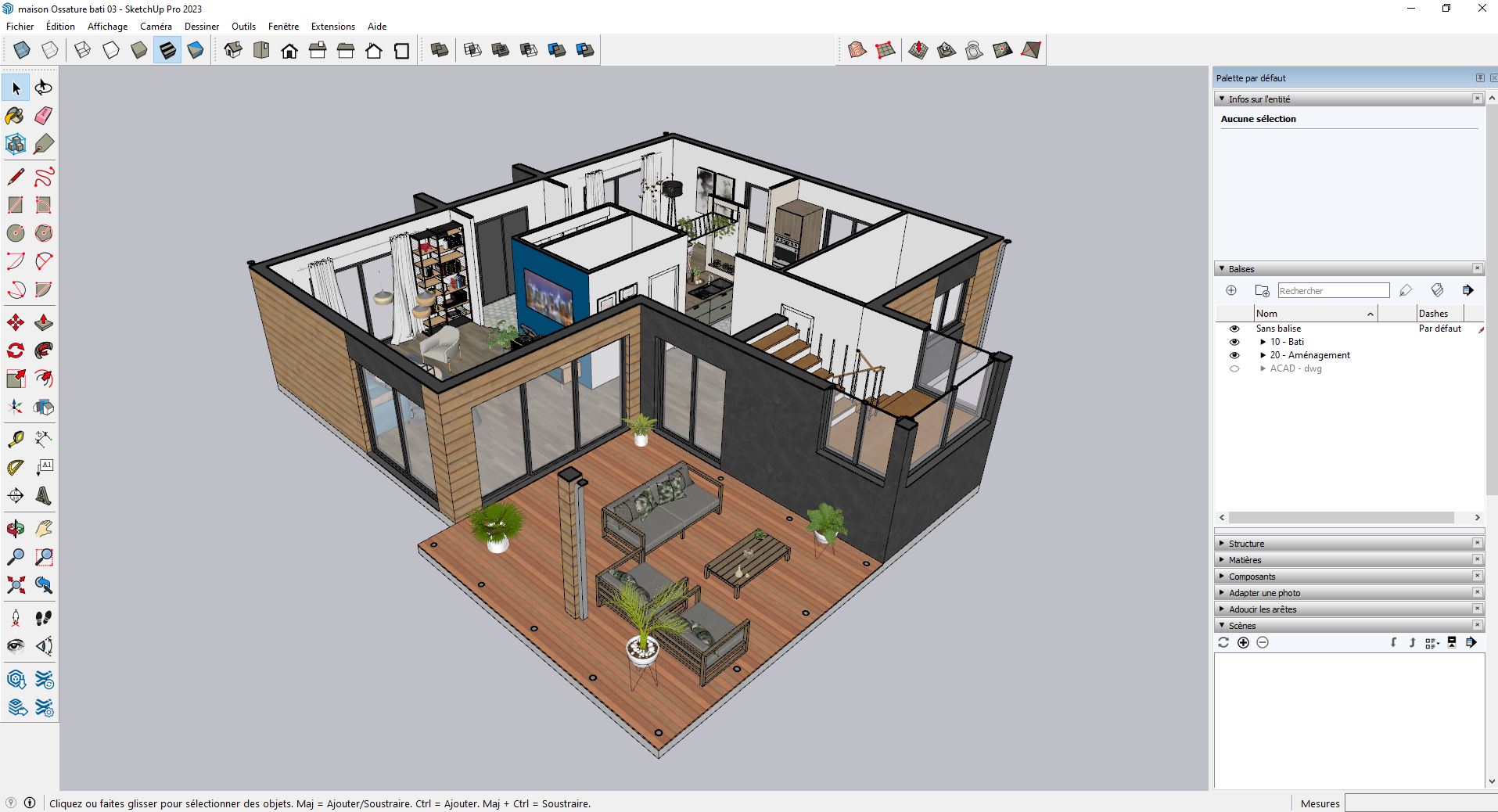Viewport: 1498px width, 812px height.
Task: Add a new scene with the plus icon
Action: coord(1244,642)
